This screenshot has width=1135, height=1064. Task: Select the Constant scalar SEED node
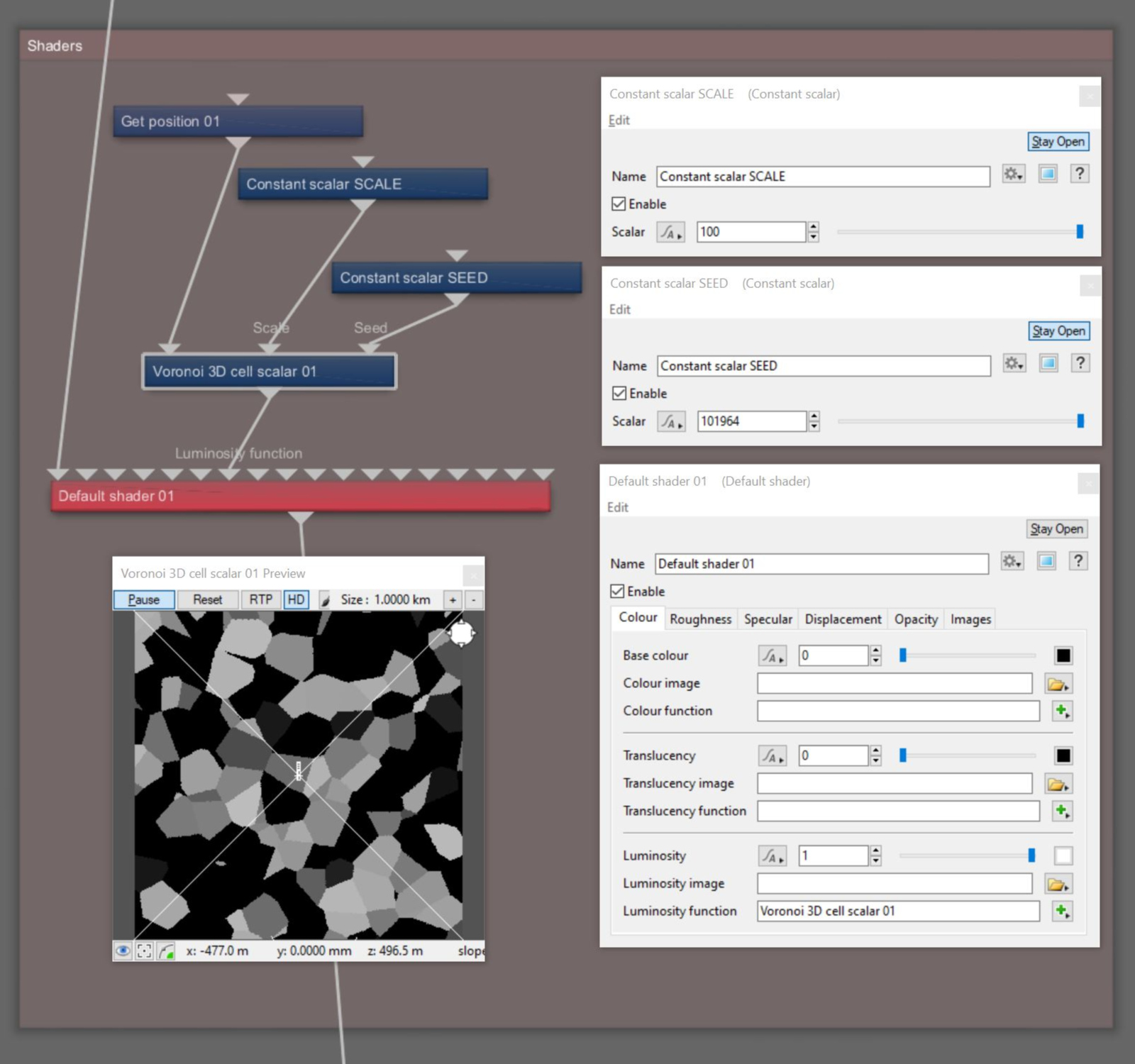pos(457,278)
